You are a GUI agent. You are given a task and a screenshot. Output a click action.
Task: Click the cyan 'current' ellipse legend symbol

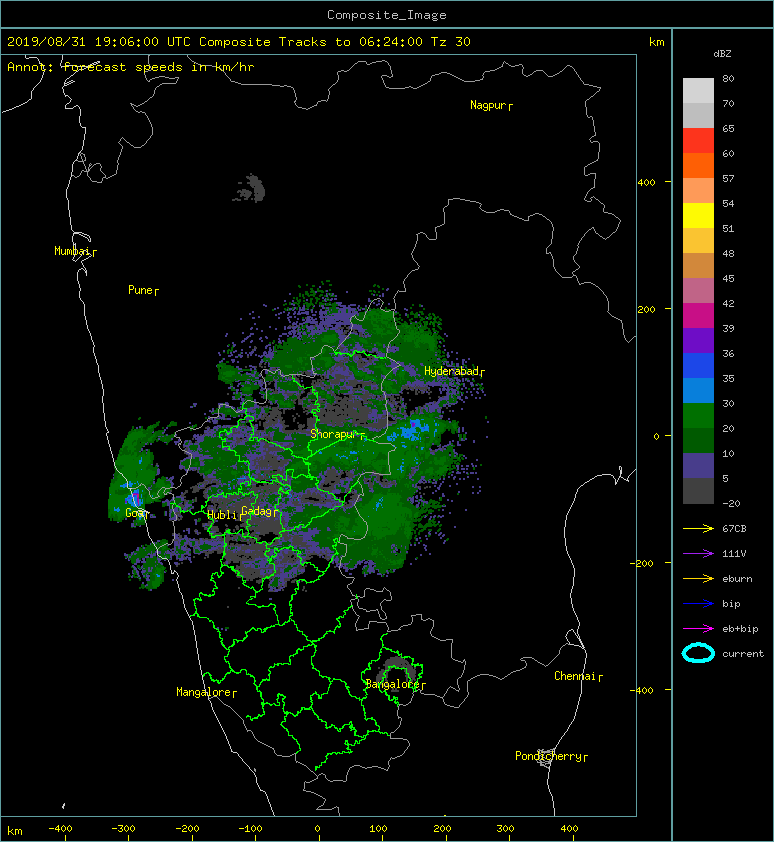pyautogui.click(x=698, y=653)
